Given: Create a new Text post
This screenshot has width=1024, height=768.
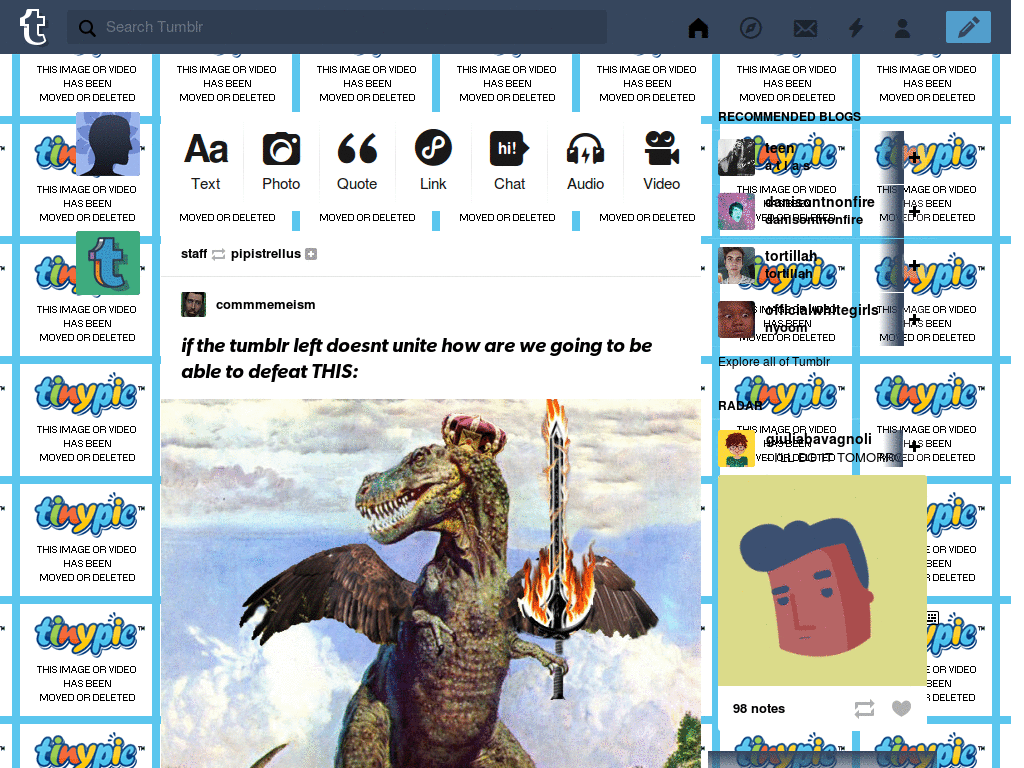Looking at the screenshot, I should pyautogui.click(x=206, y=161).
